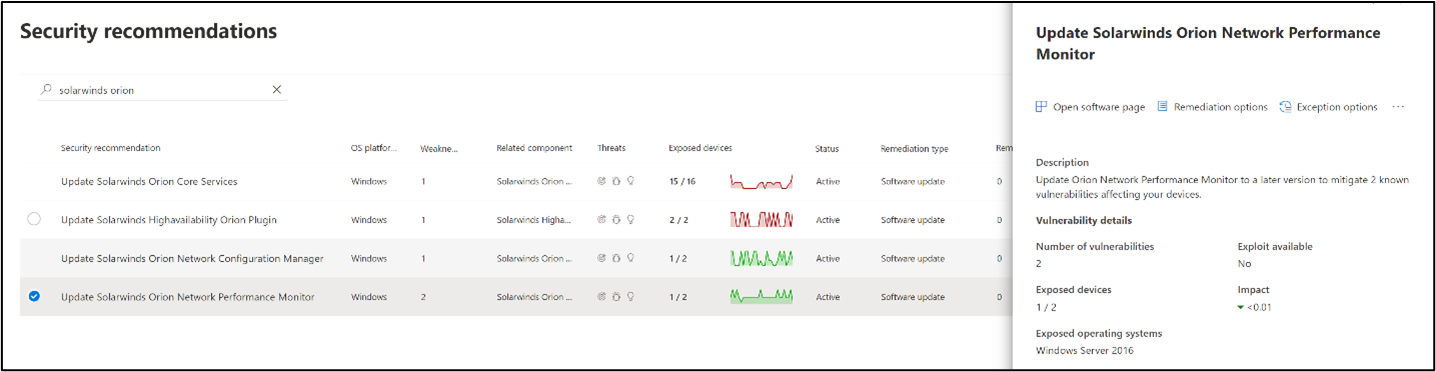This screenshot has height=372, width=1436.
Task: Open the more options ellipsis in details panel
Action: coord(1398,107)
